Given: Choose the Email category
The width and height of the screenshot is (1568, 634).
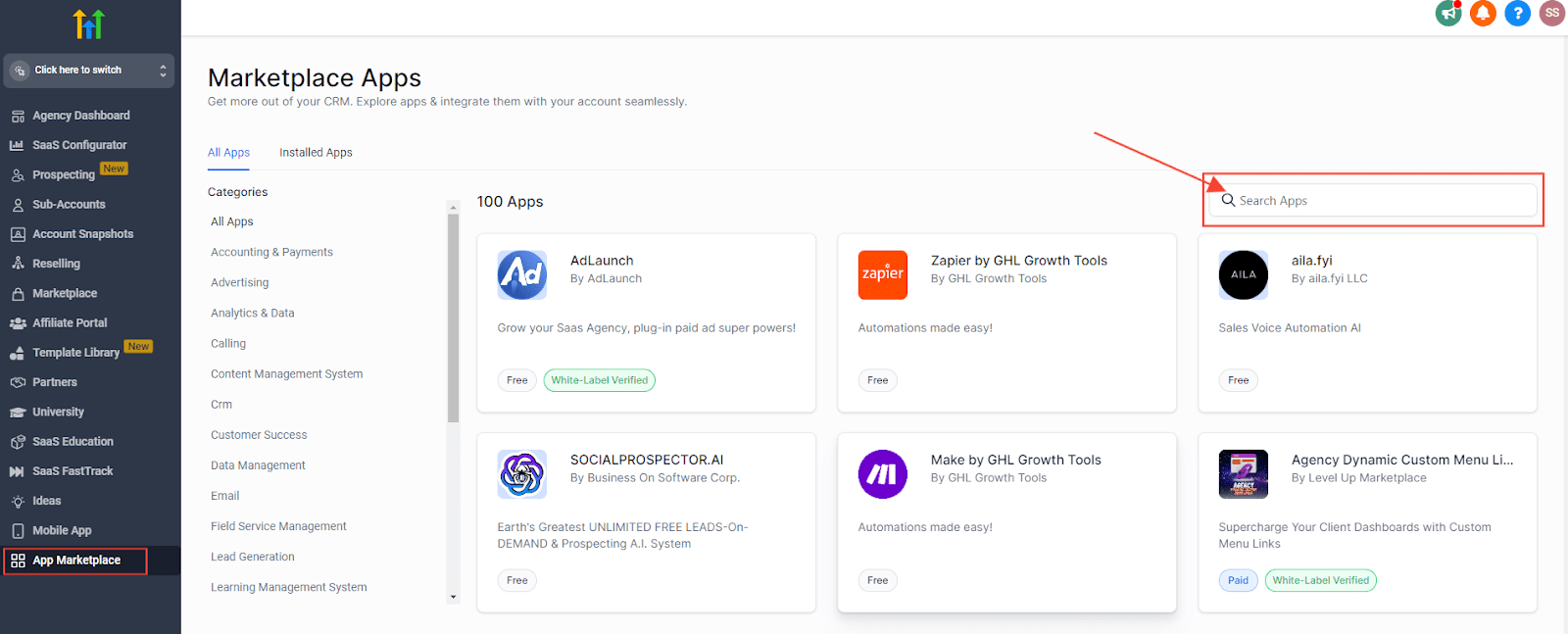Looking at the screenshot, I should click(x=224, y=496).
